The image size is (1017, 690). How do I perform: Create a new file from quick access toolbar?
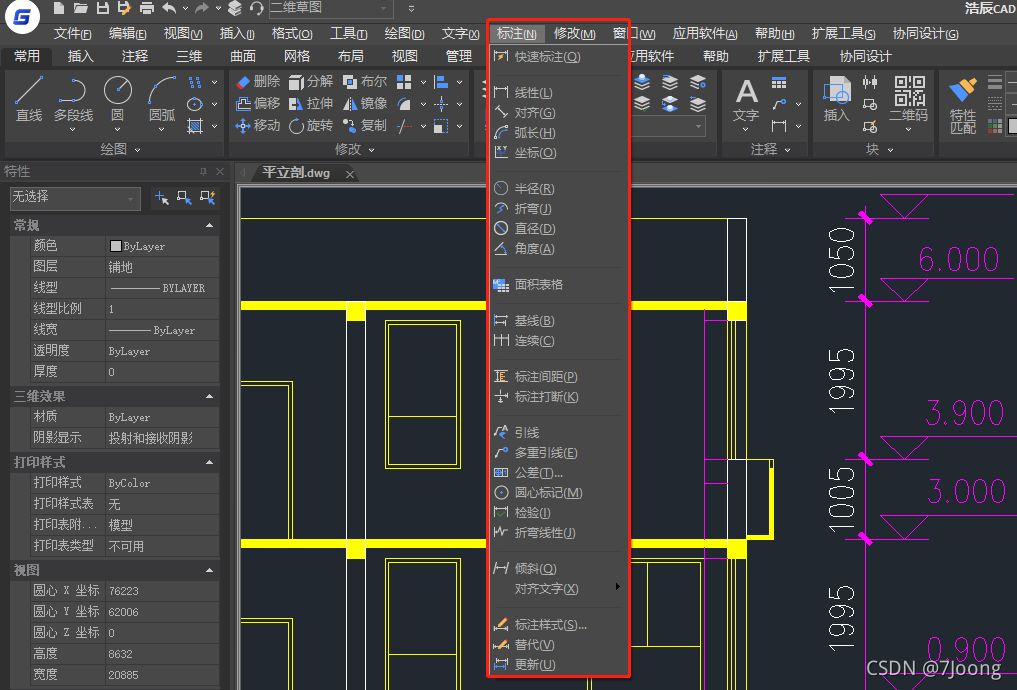59,8
